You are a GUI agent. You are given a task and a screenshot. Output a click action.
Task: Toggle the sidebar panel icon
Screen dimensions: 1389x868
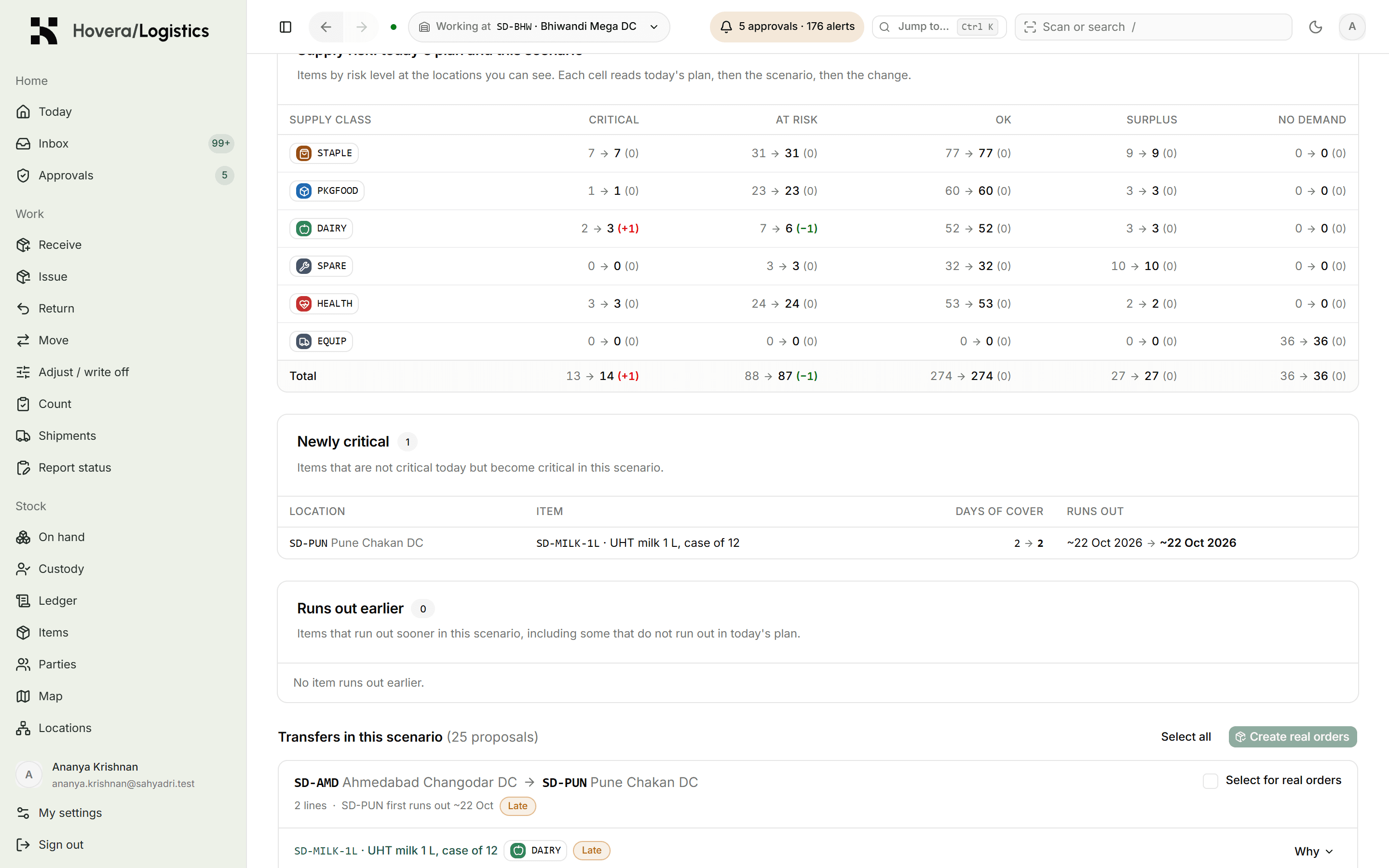285,27
